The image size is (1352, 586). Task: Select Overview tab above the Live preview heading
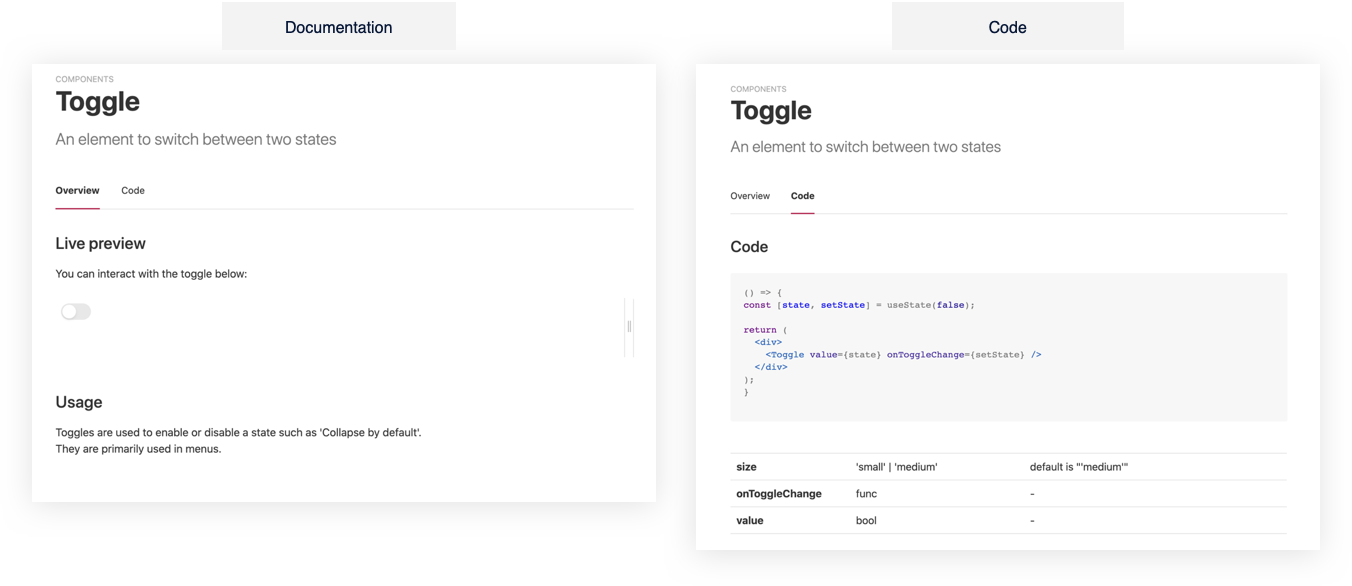77,191
